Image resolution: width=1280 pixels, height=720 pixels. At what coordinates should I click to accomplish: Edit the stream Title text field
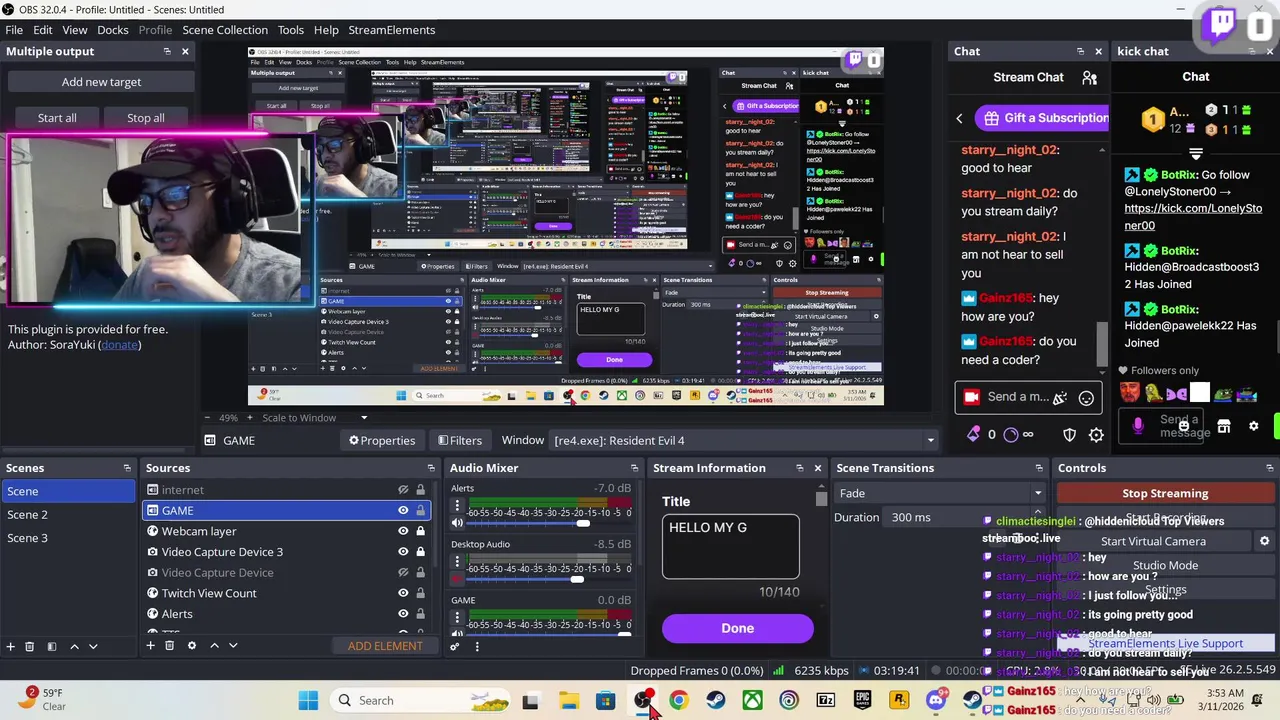(730, 546)
